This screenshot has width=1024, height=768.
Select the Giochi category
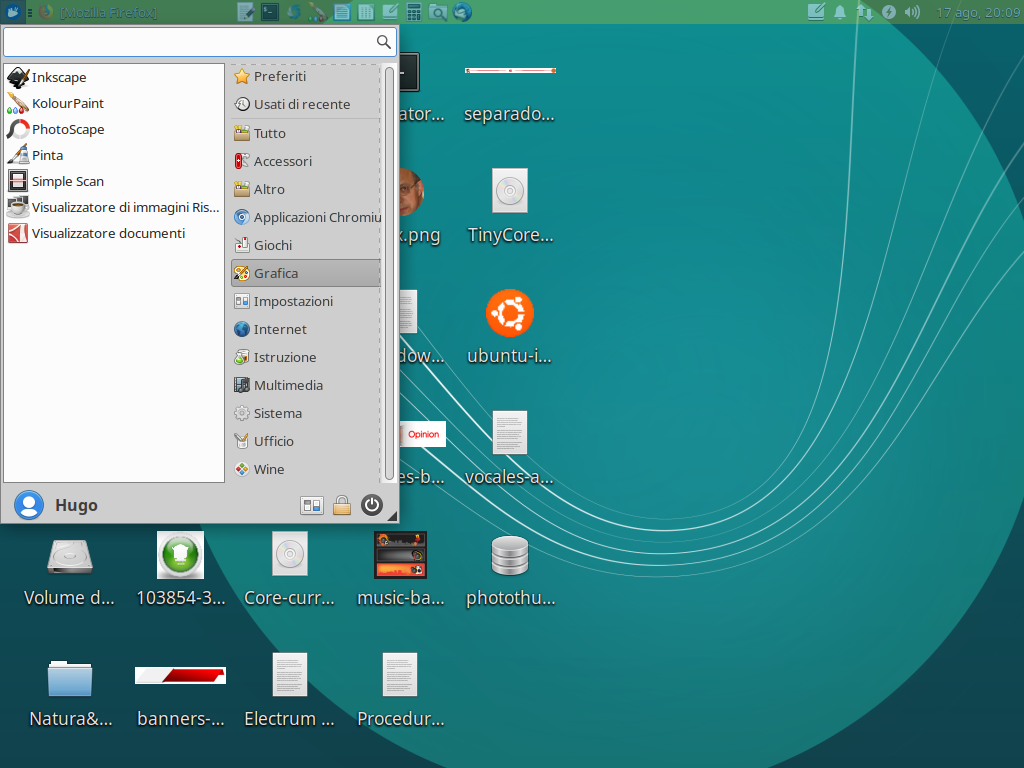(306, 246)
